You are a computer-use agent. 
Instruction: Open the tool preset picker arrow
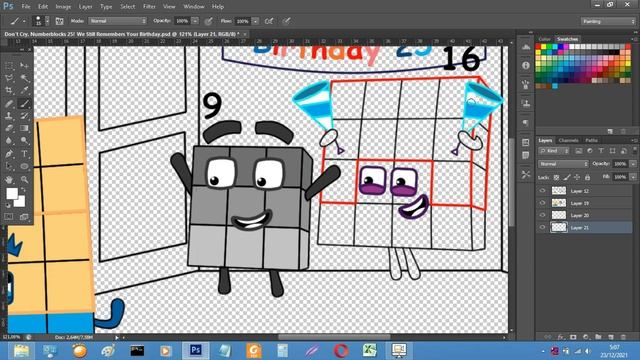(24, 21)
